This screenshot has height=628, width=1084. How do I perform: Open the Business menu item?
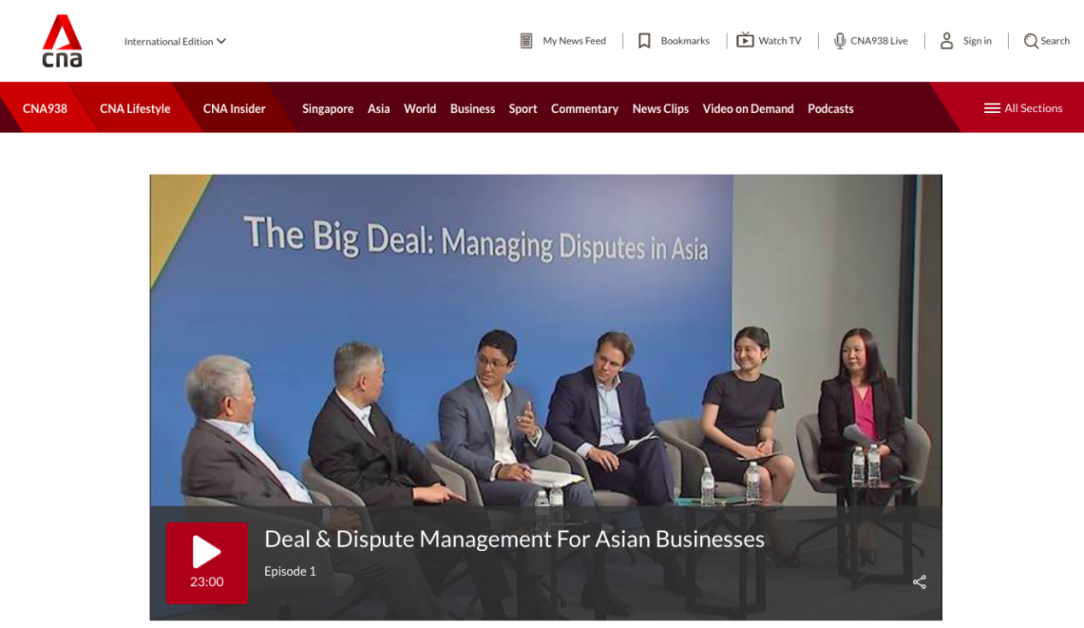472,109
